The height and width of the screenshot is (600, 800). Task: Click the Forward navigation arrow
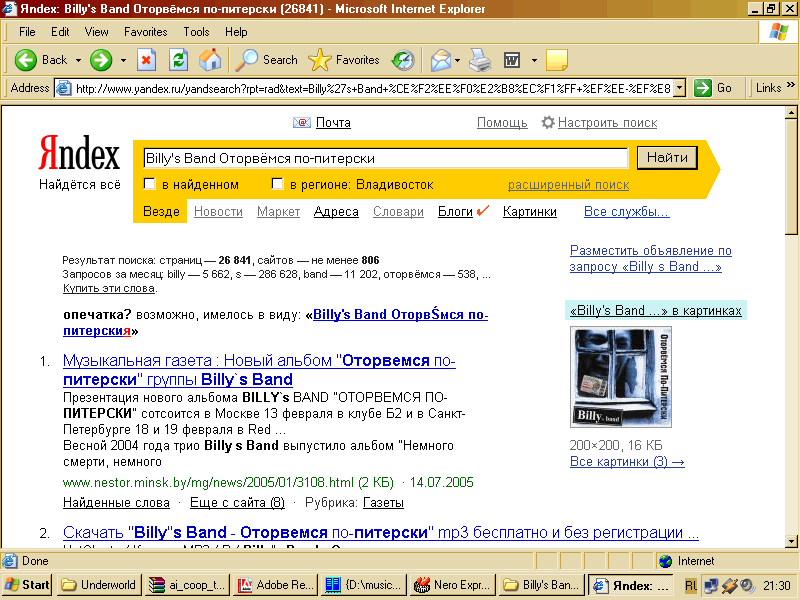(x=101, y=60)
